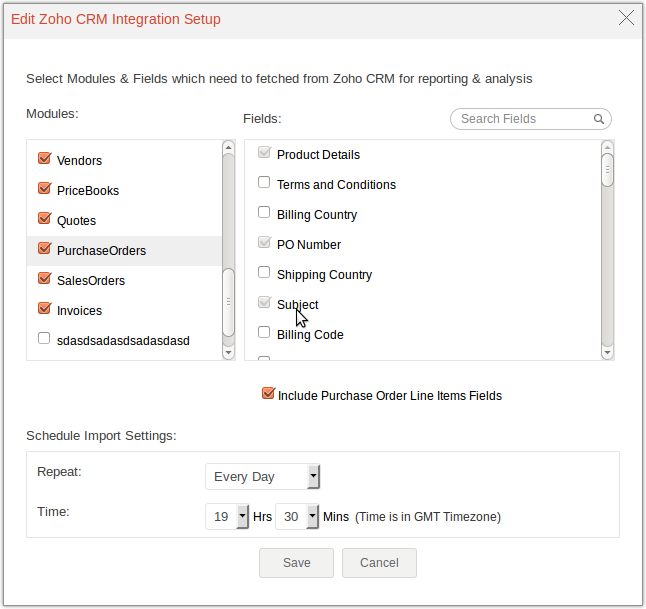Uncheck the Vendors module checkbox

click(44, 159)
